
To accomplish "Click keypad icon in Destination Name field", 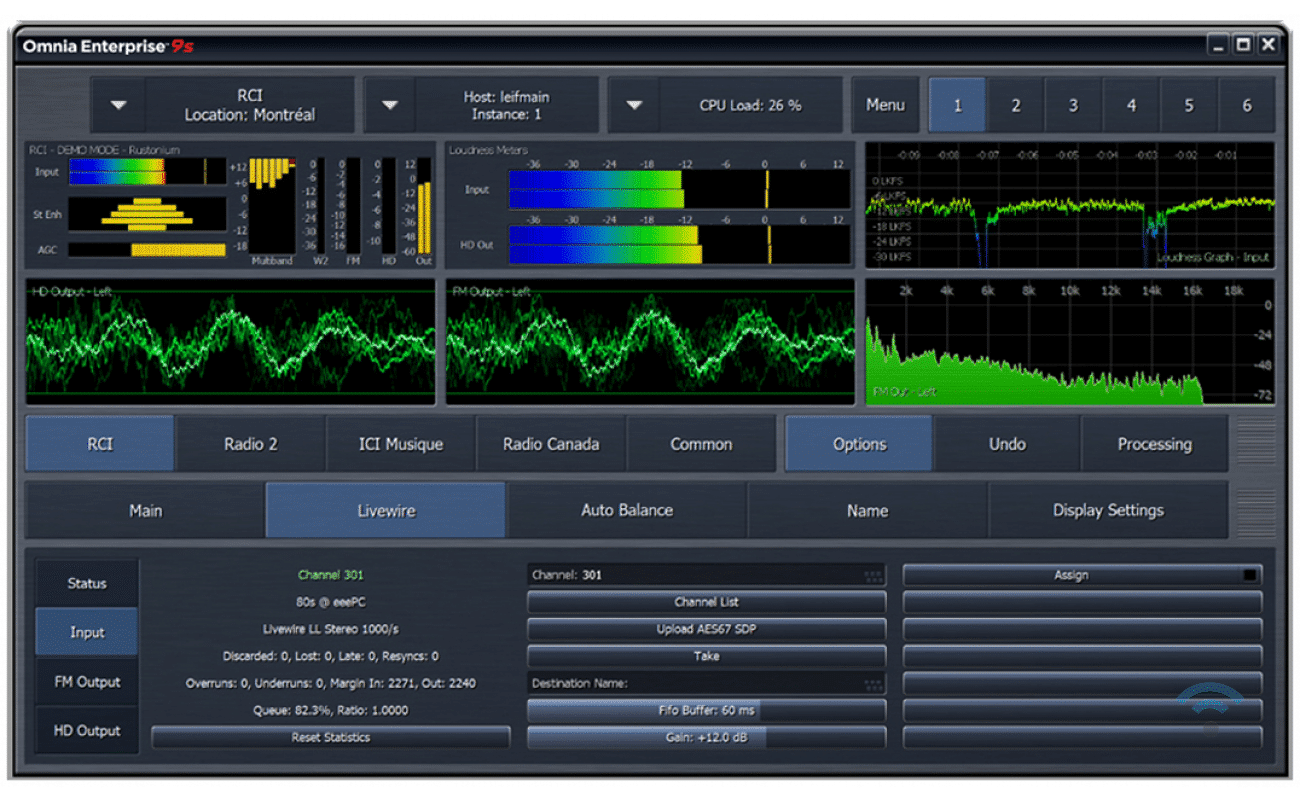I will pos(873,684).
